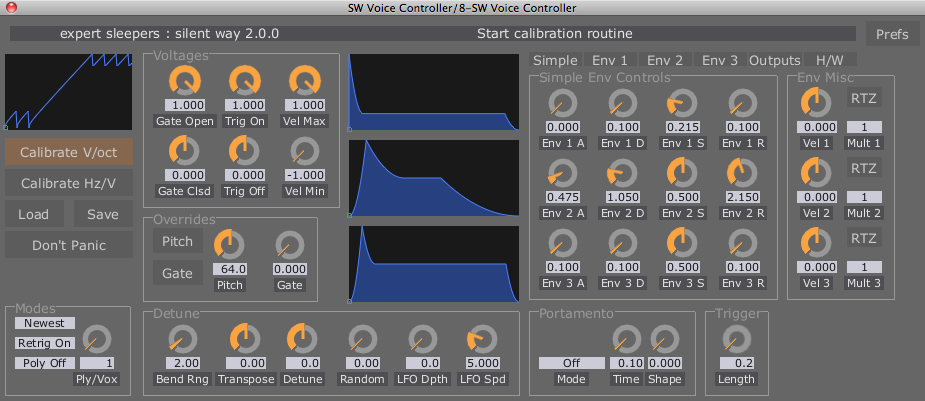Toggle the Poly Off mode
Screen dimensions: 925x401
(x=44, y=363)
